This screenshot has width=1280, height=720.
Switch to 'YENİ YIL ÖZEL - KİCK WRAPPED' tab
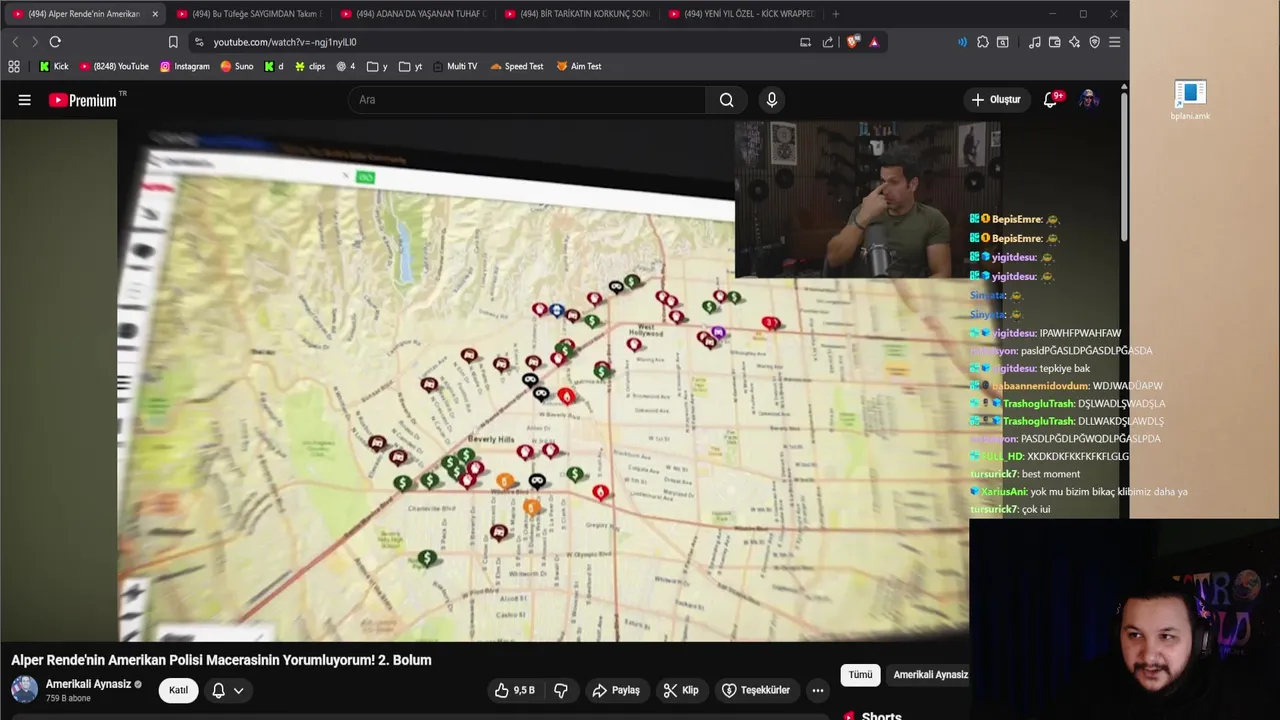(x=741, y=14)
